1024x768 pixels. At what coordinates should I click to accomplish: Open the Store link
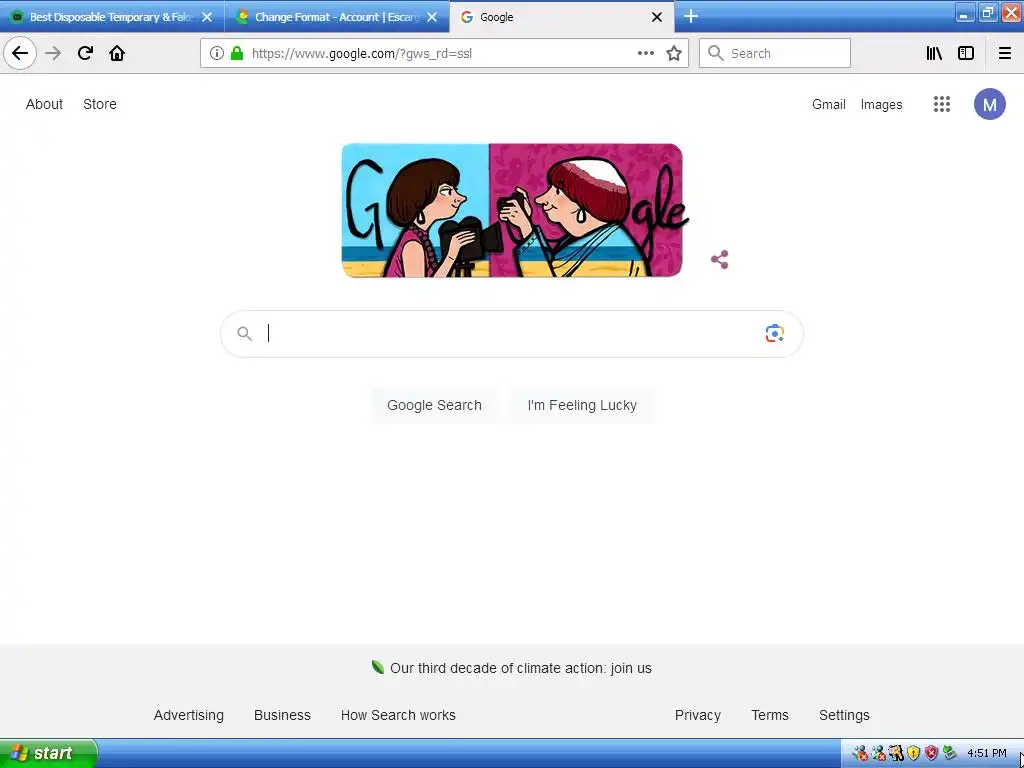(100, 104)
